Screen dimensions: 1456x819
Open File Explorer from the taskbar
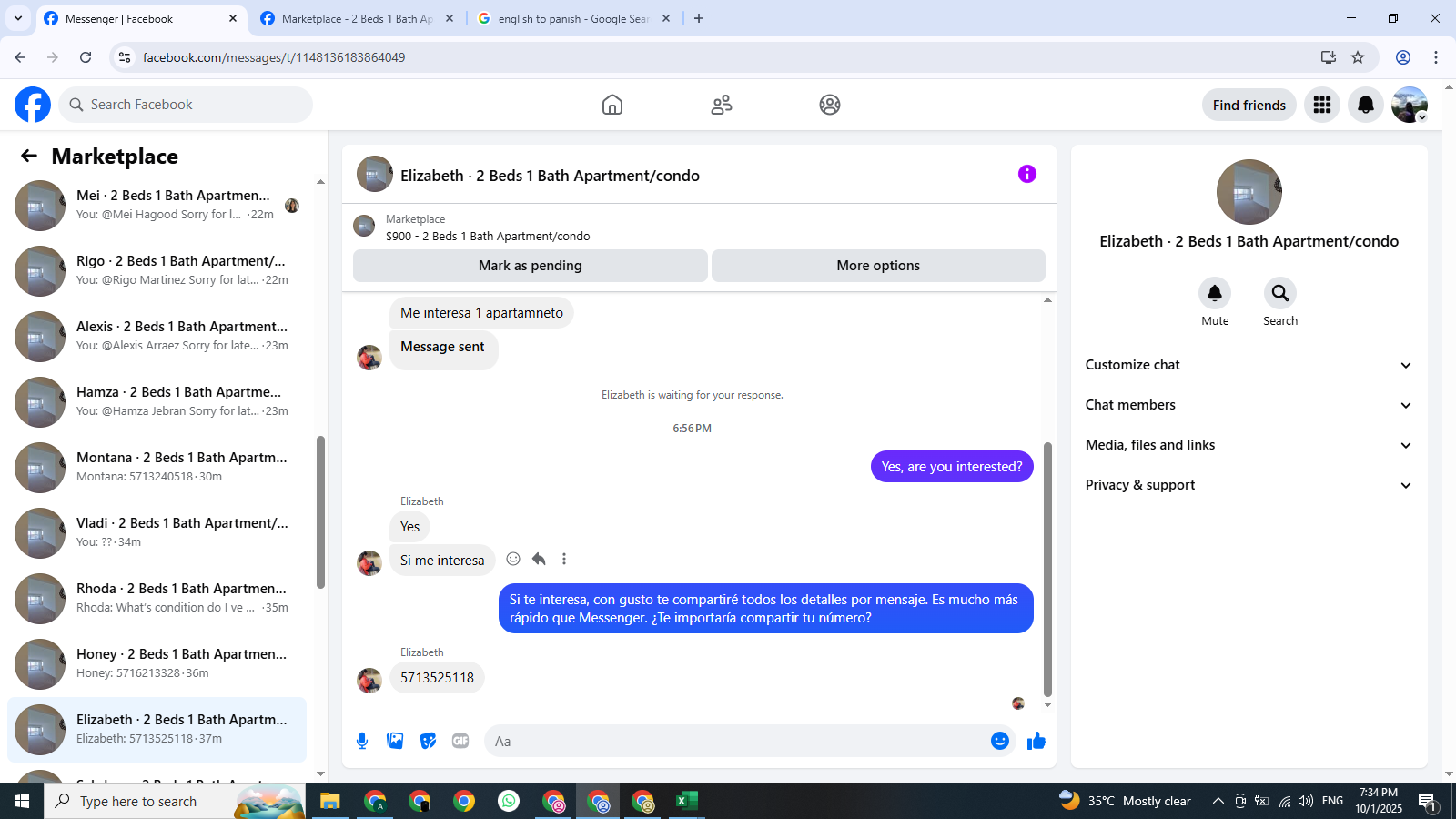[329, 801]
